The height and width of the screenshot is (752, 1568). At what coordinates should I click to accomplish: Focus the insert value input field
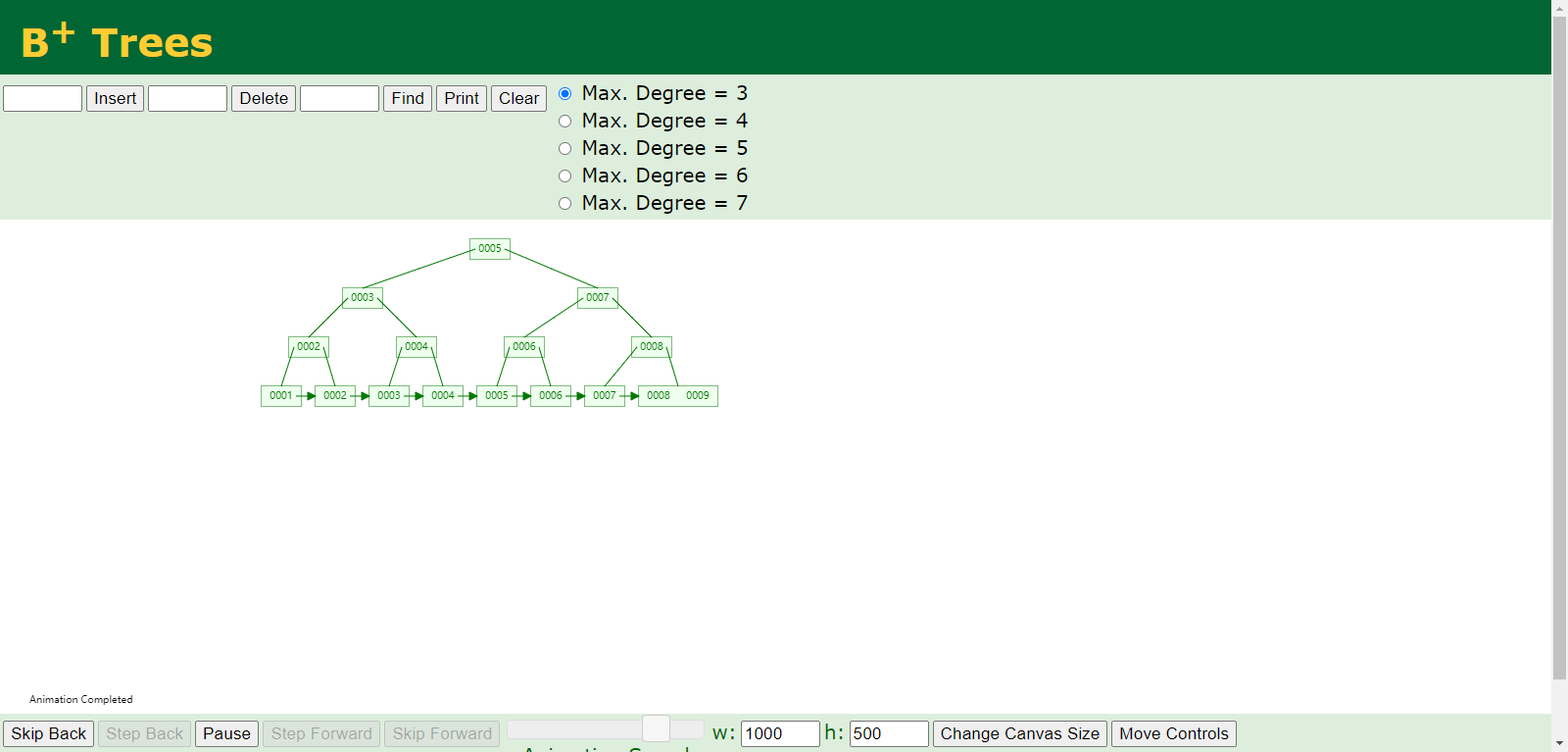point(43,98)
